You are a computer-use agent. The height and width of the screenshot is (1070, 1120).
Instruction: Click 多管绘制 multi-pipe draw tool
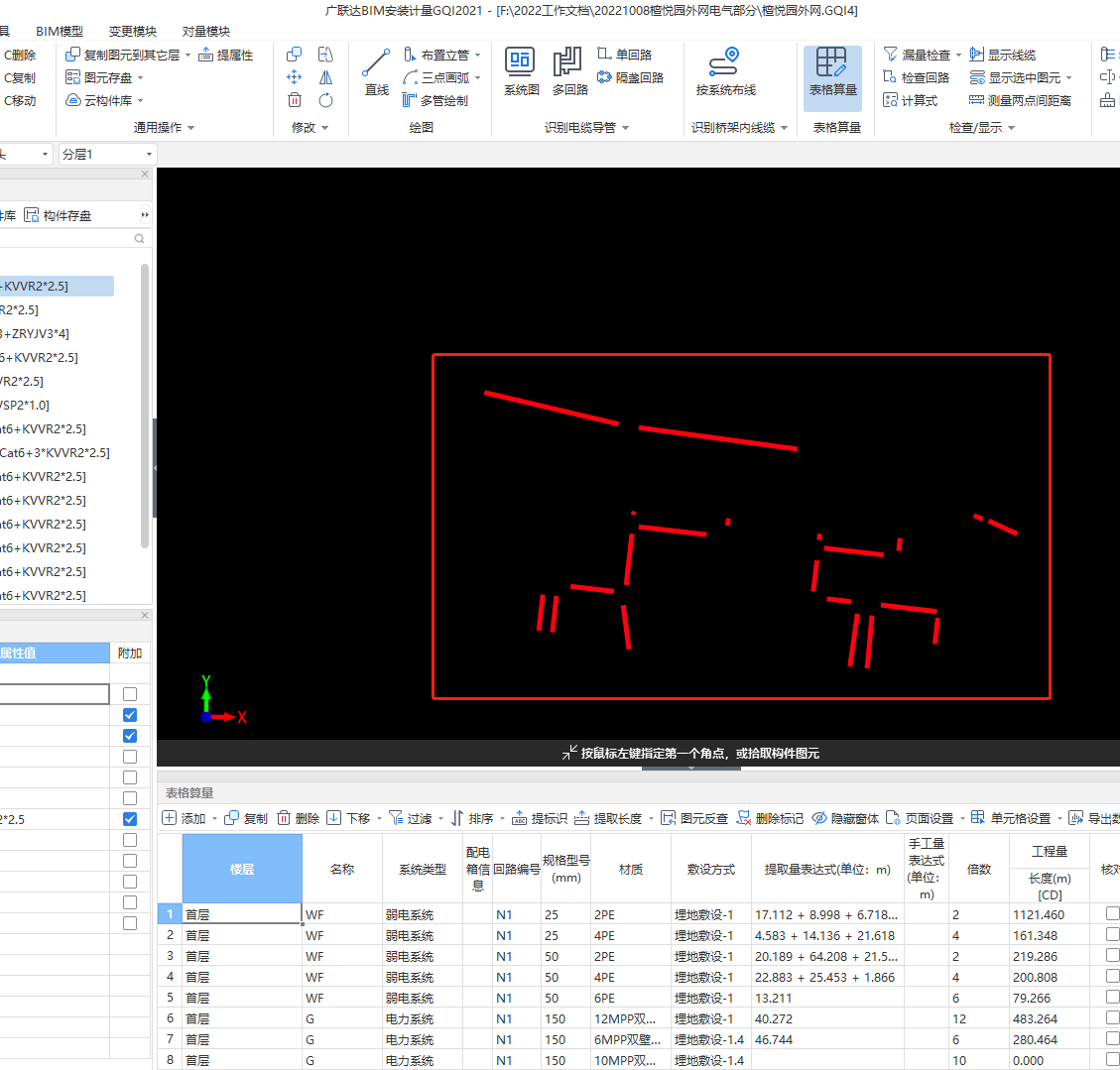pos(435,100)
